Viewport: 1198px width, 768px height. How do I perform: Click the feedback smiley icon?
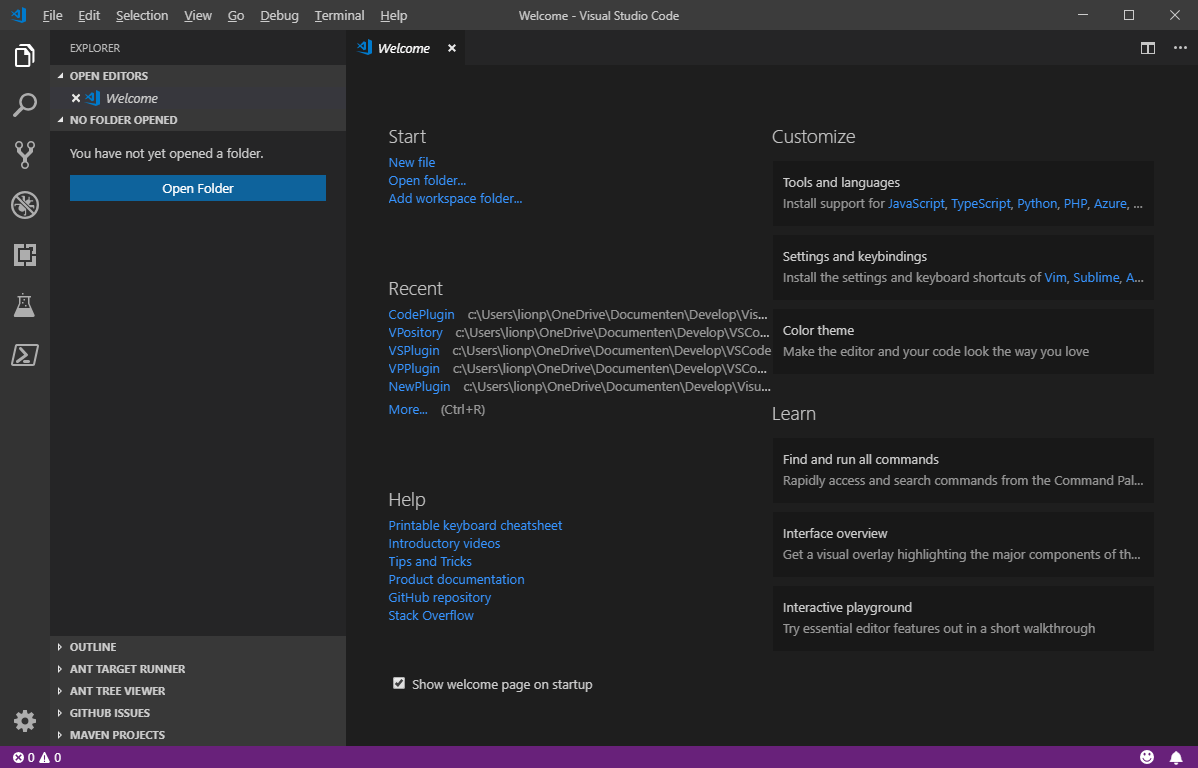point(1147,757)
